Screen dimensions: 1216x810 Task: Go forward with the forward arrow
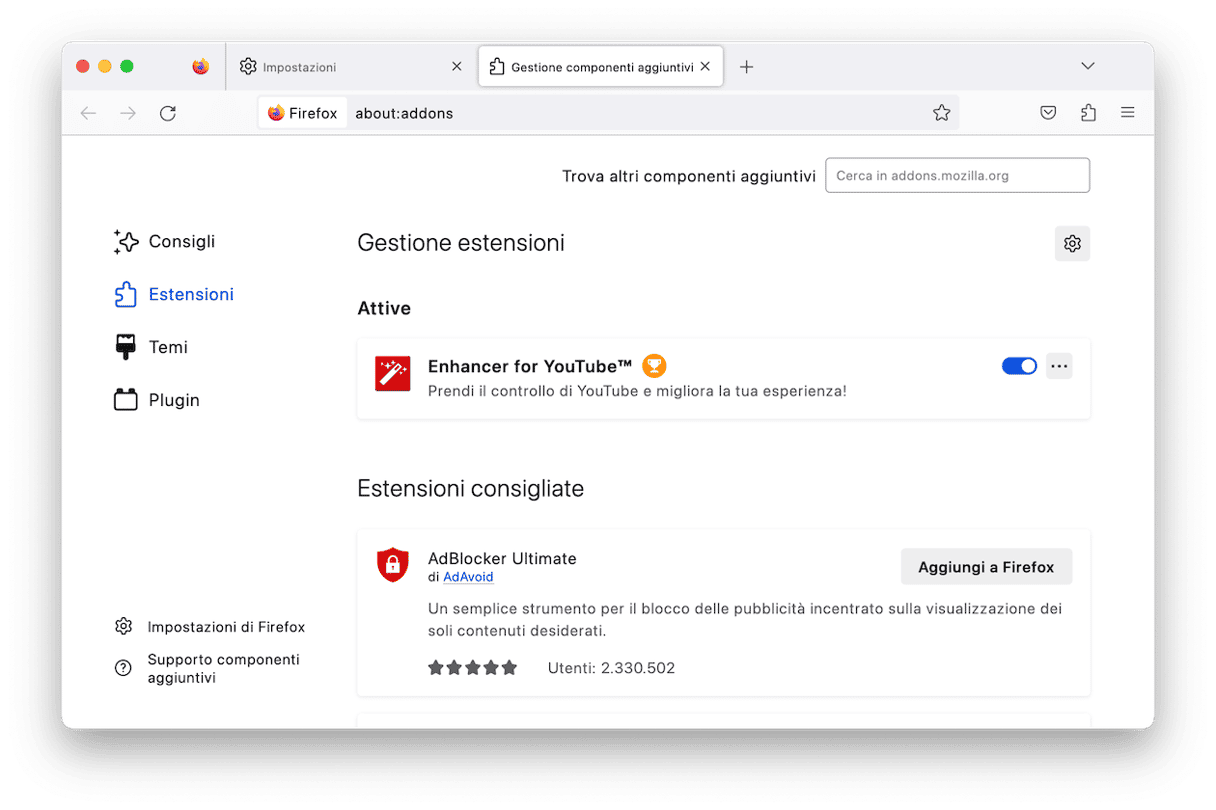coord(128,113)
